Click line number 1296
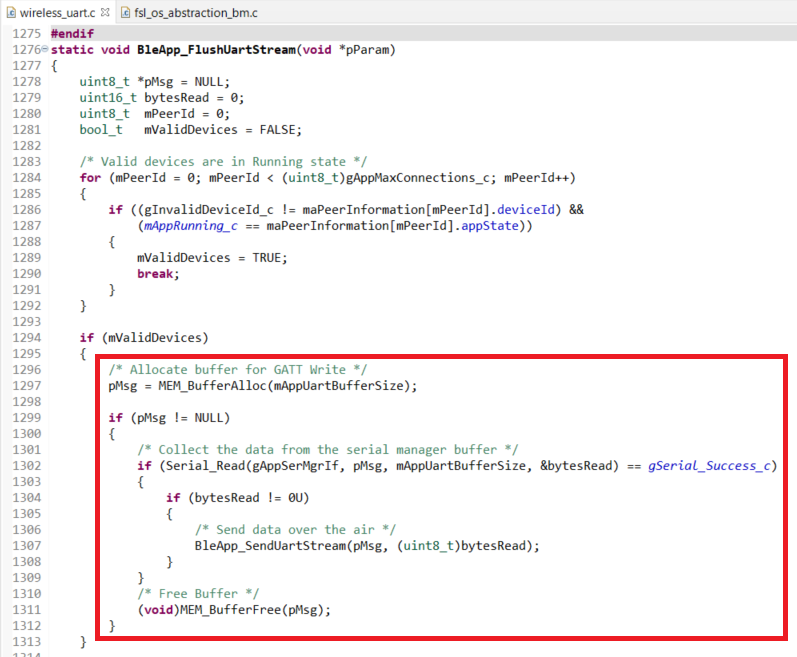 click(26, 370)
